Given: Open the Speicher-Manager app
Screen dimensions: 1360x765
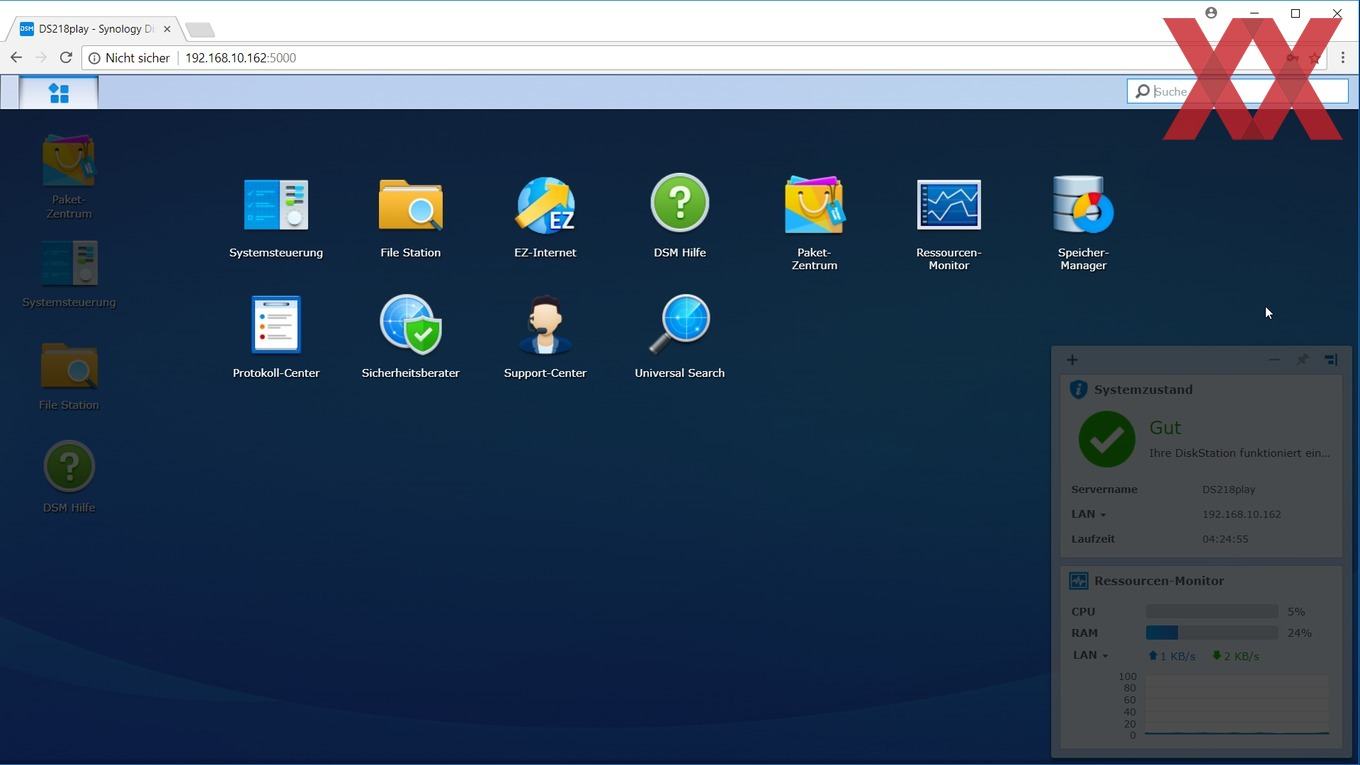Looking at the screenshot, I should [1083, 223].
